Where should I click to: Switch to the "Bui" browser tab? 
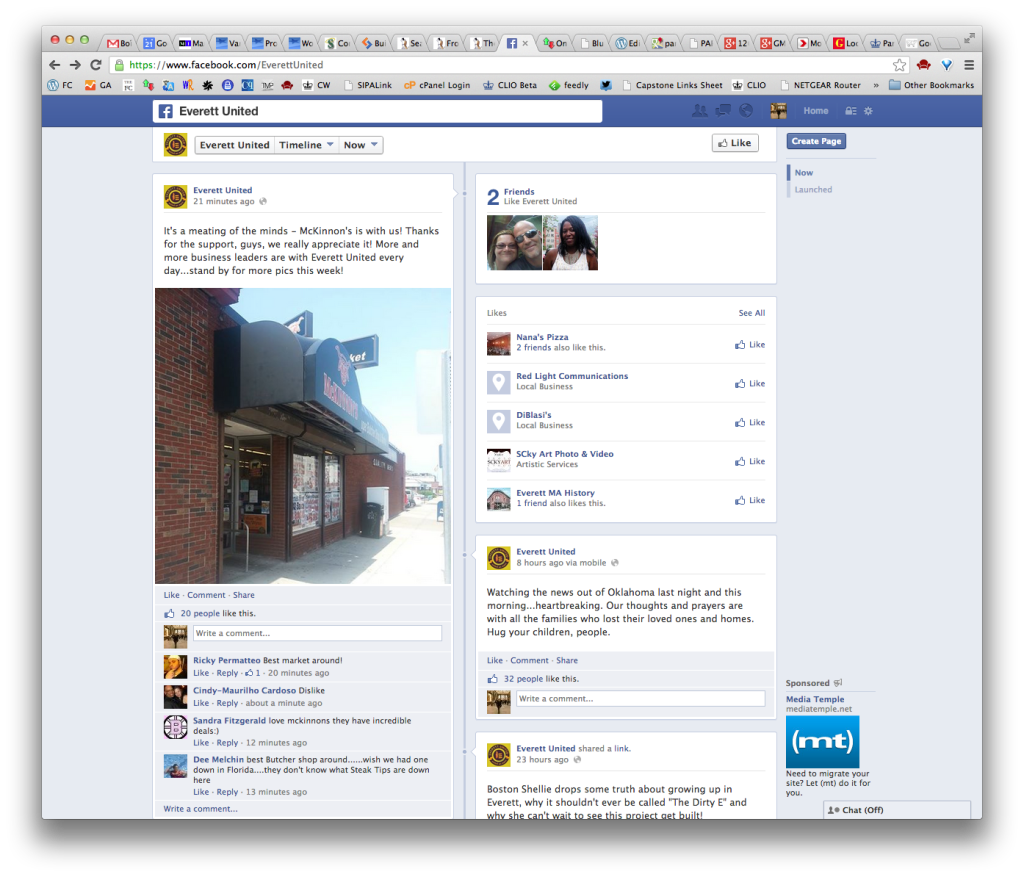[x=374, y=43]
